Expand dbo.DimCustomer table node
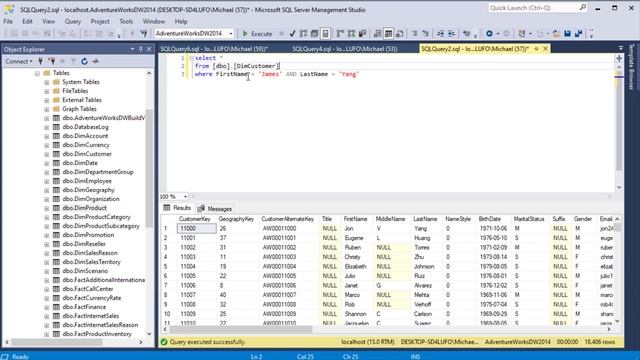The image size is (640, 360). point(47,154)
